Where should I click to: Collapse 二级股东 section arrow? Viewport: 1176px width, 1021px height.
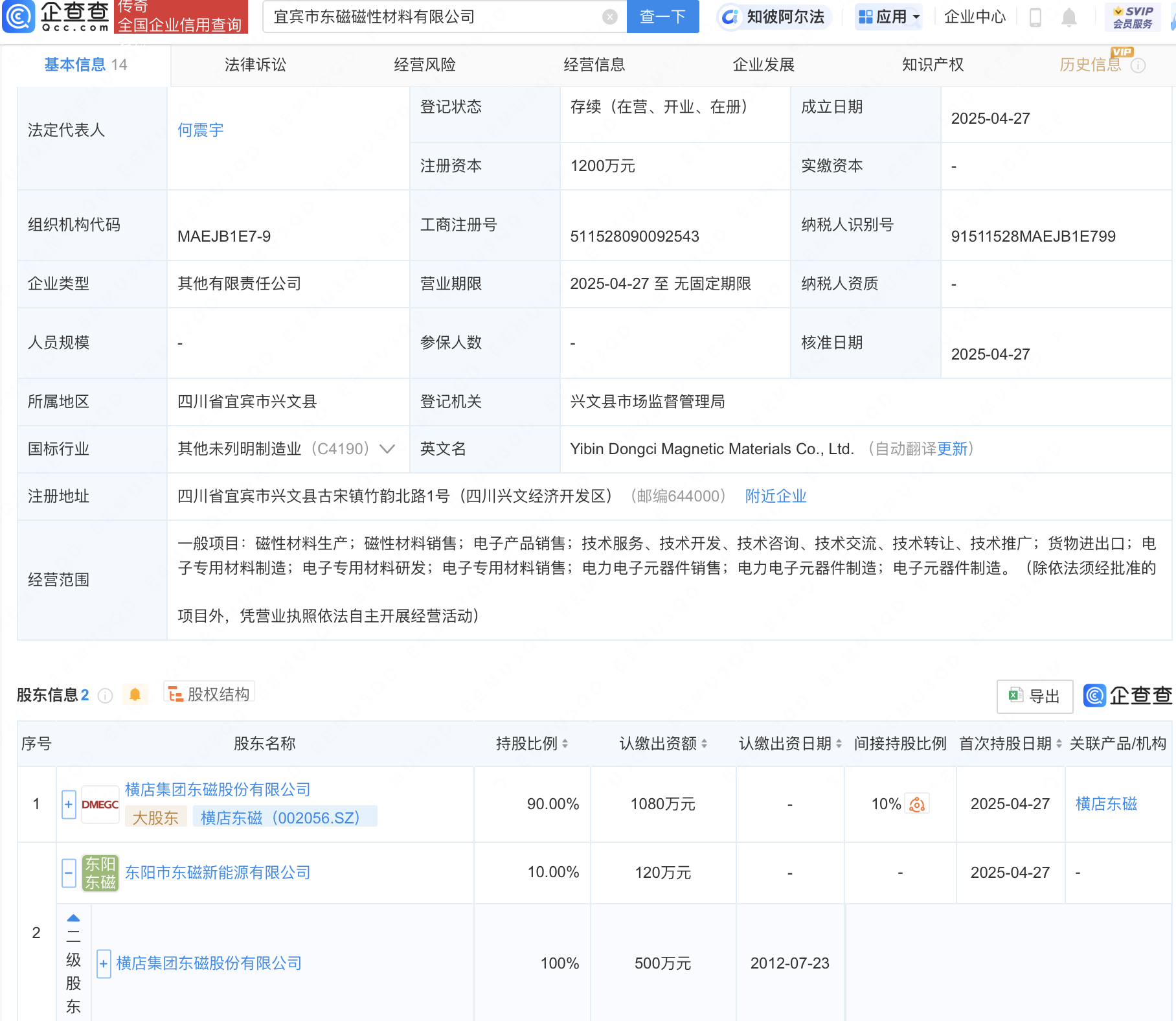click(x=73, y=917)
